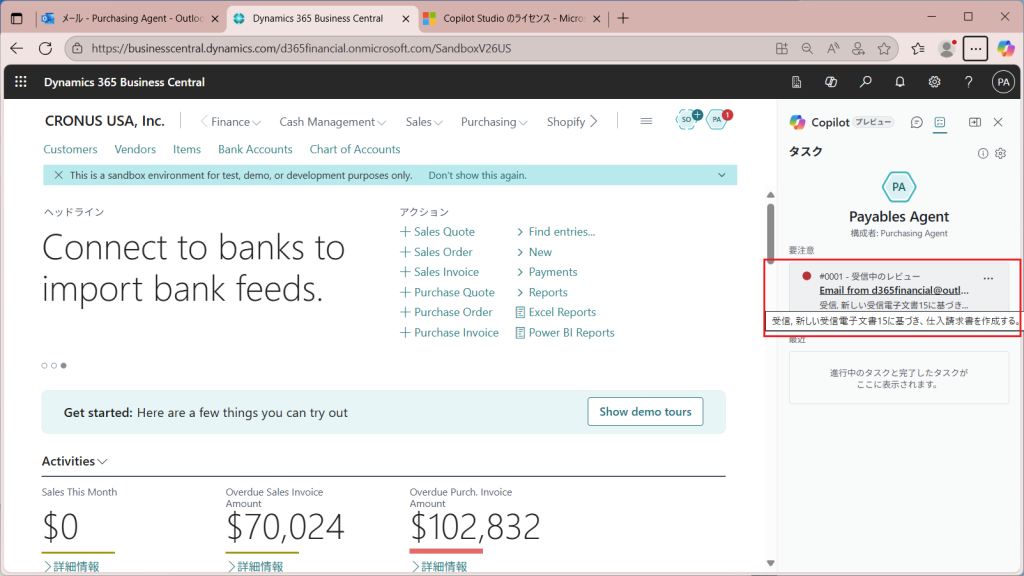Open the Customers list
Screen dimensions: 1024x576
(71, 149)
